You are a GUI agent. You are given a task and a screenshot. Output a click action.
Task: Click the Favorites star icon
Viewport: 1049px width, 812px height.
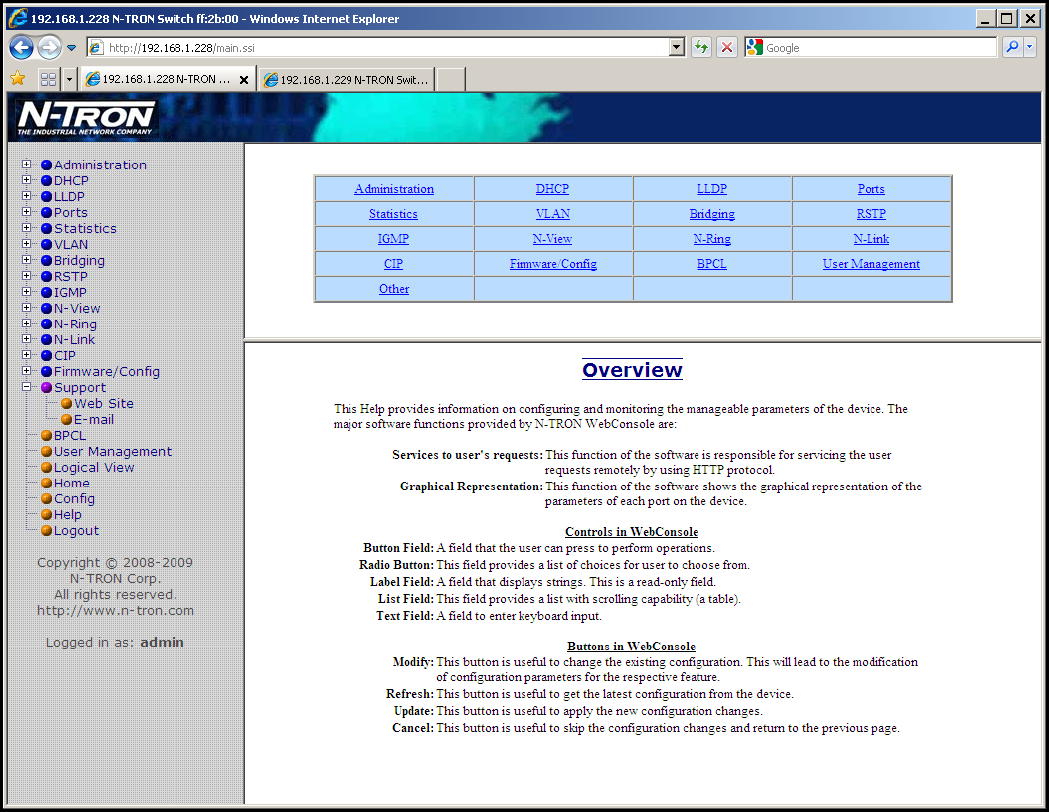[18, 79]
